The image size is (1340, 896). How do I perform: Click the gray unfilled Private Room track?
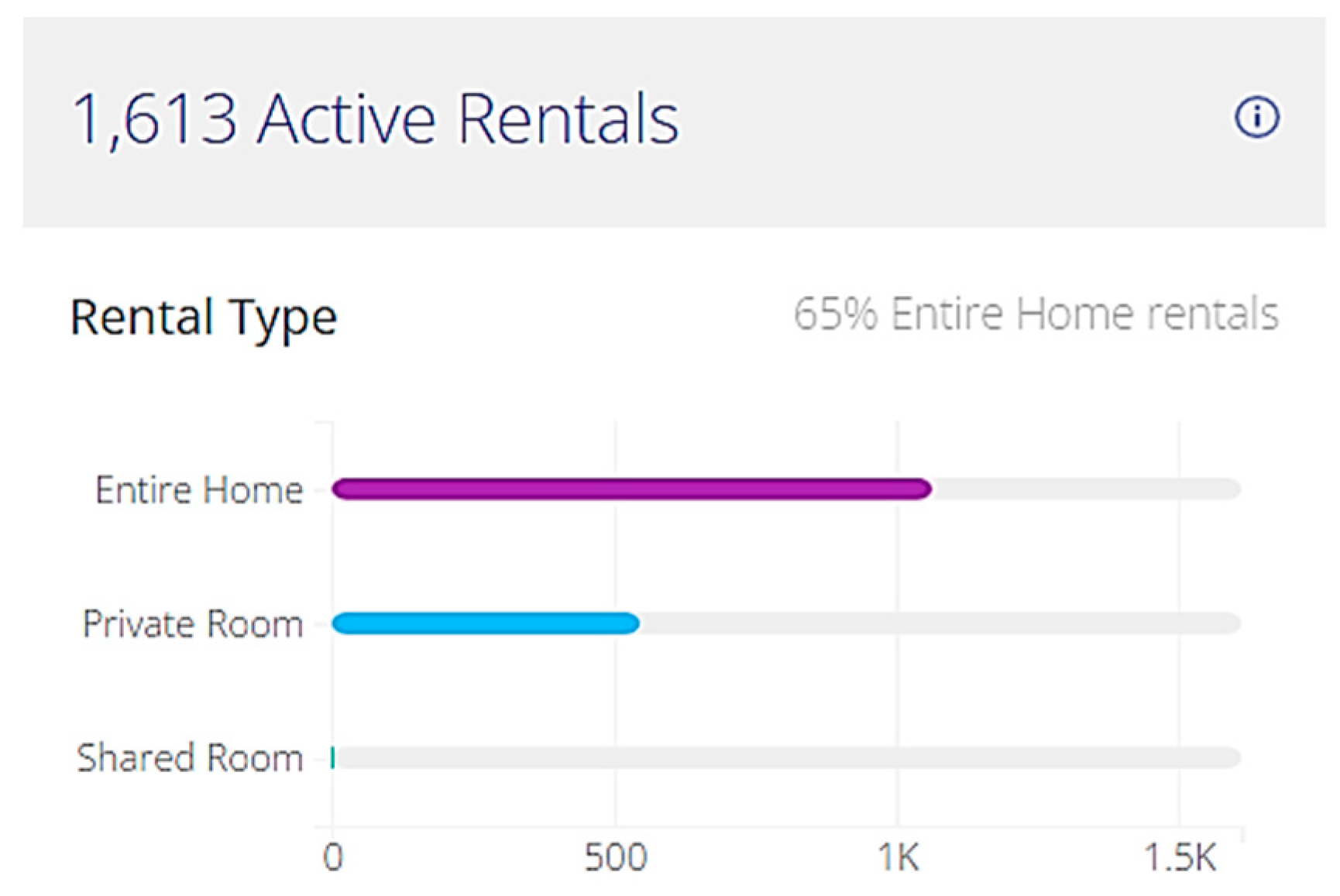(937, 623)
